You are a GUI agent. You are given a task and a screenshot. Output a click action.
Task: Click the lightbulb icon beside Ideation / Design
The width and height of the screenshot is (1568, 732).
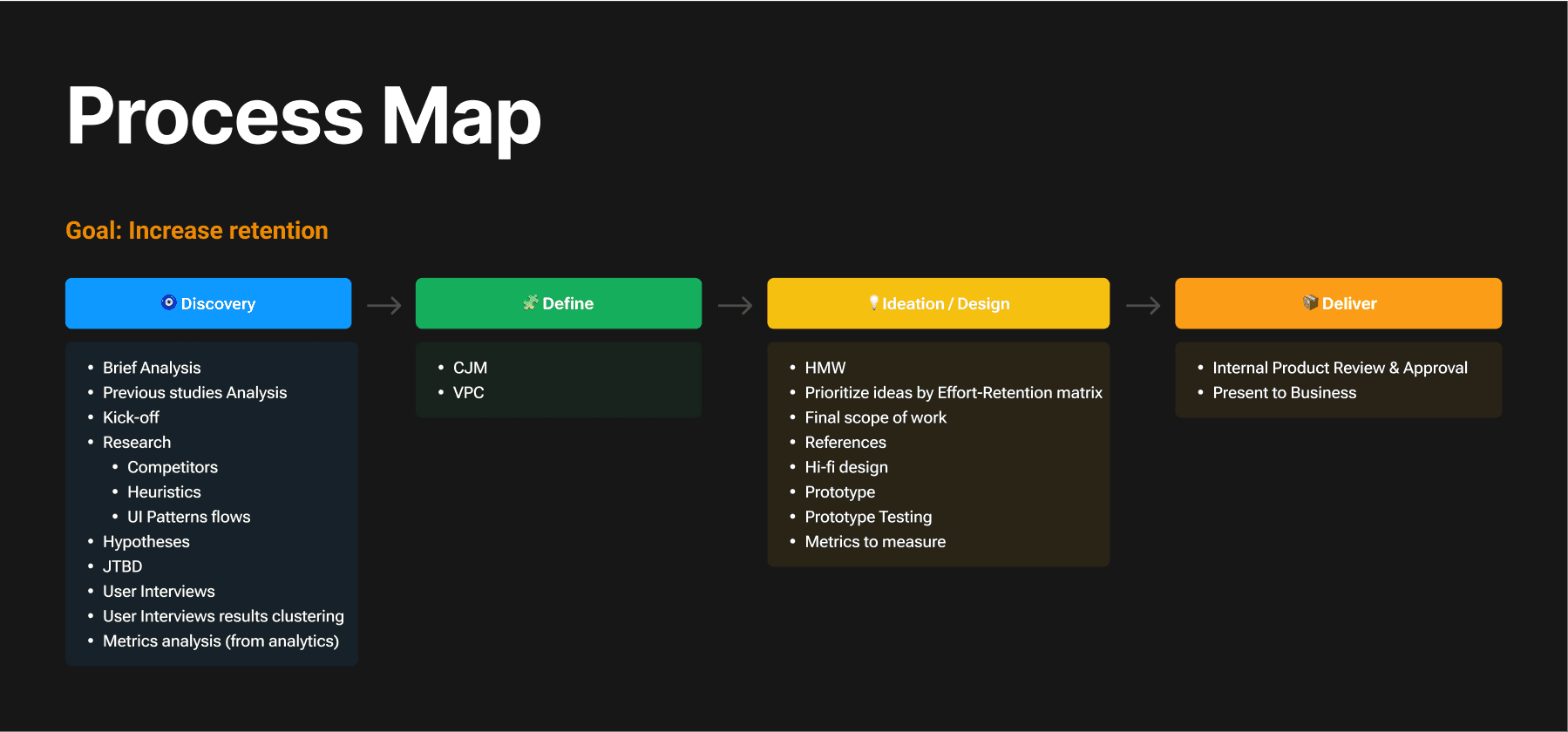pyautogui.click(x=873, y=302)
